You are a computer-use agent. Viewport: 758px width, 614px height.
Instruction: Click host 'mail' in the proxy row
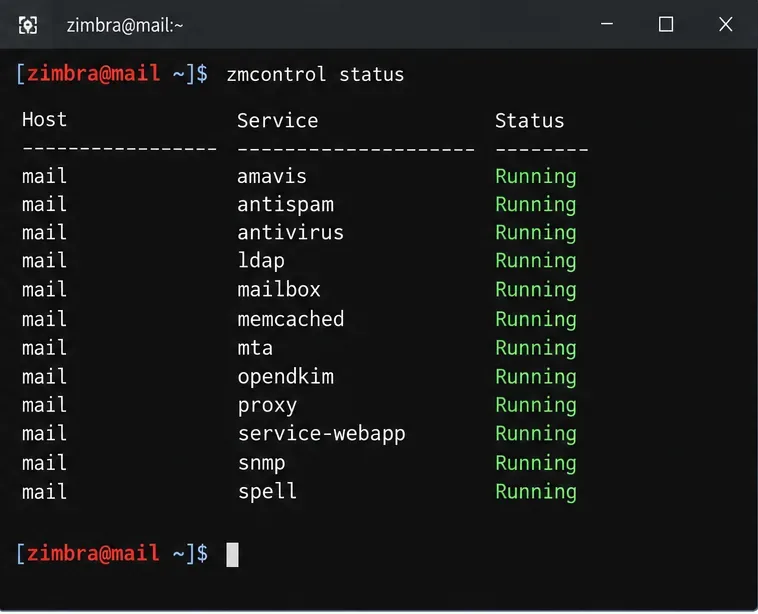coord(44,405)
